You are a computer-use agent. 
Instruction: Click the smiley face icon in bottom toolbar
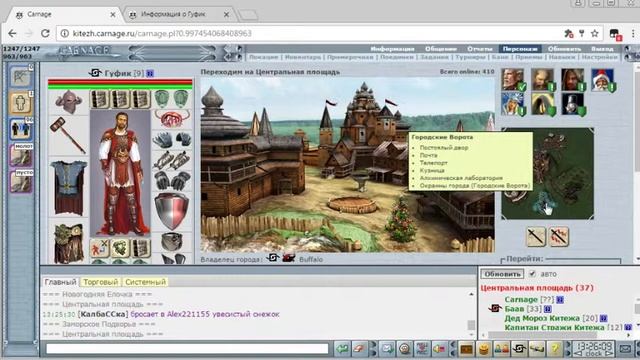coord(404,349)
